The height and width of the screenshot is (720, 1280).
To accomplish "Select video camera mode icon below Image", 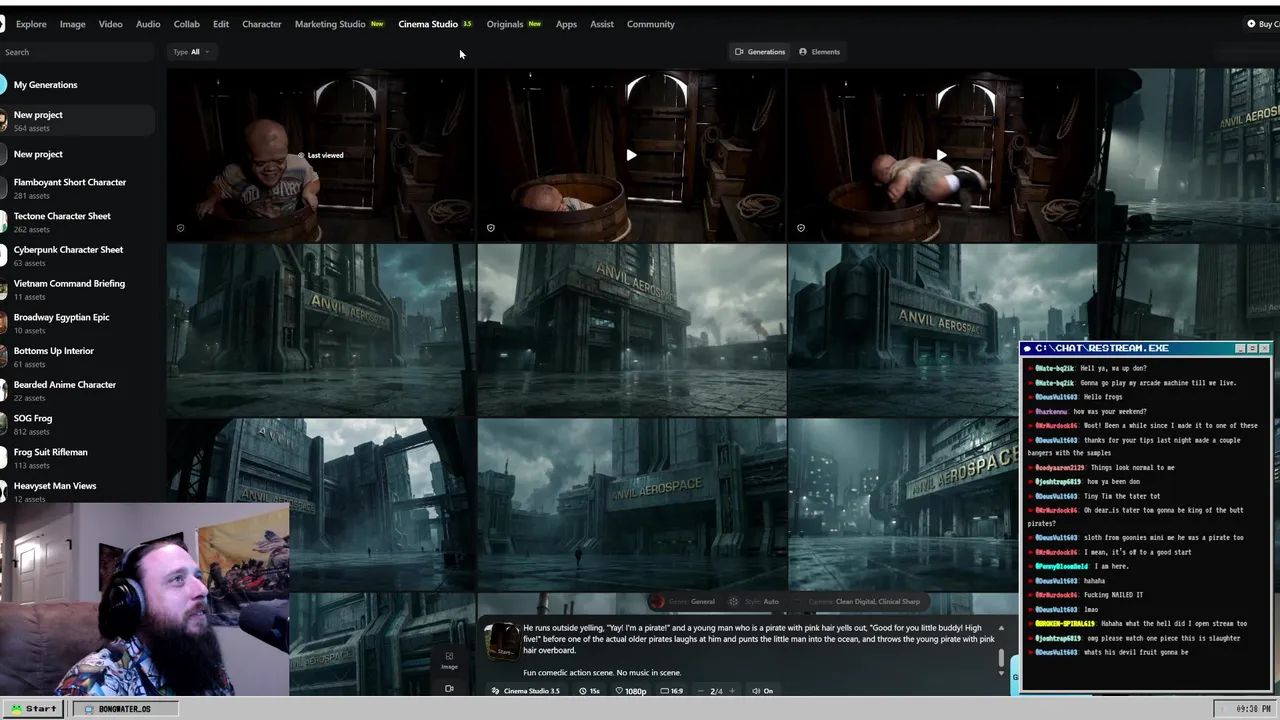I will pos(449,688).
